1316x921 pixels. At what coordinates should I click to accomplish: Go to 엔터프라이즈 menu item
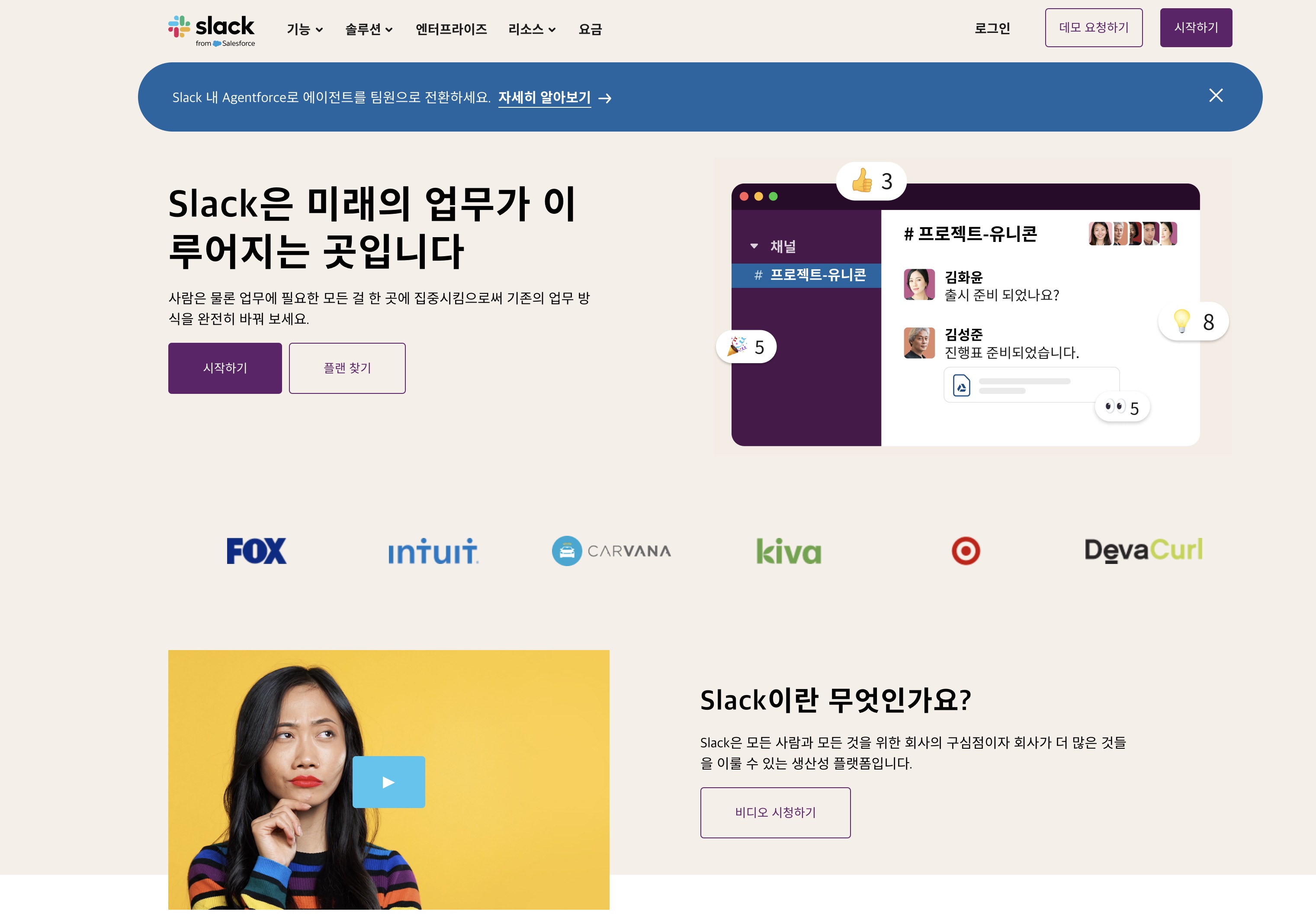[x=451, y=29]
